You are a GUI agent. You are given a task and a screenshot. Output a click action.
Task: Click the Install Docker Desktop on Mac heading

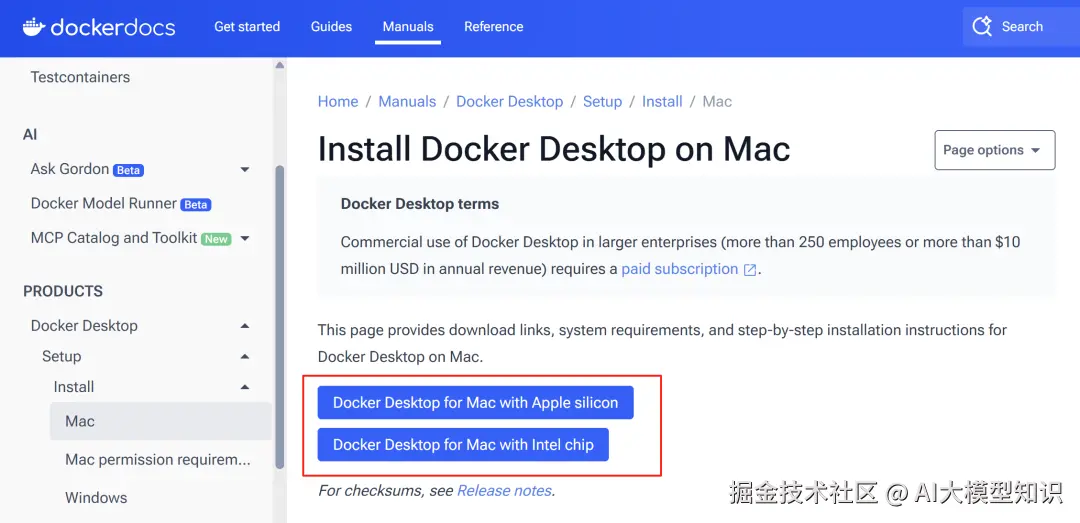tap(554, 150)
